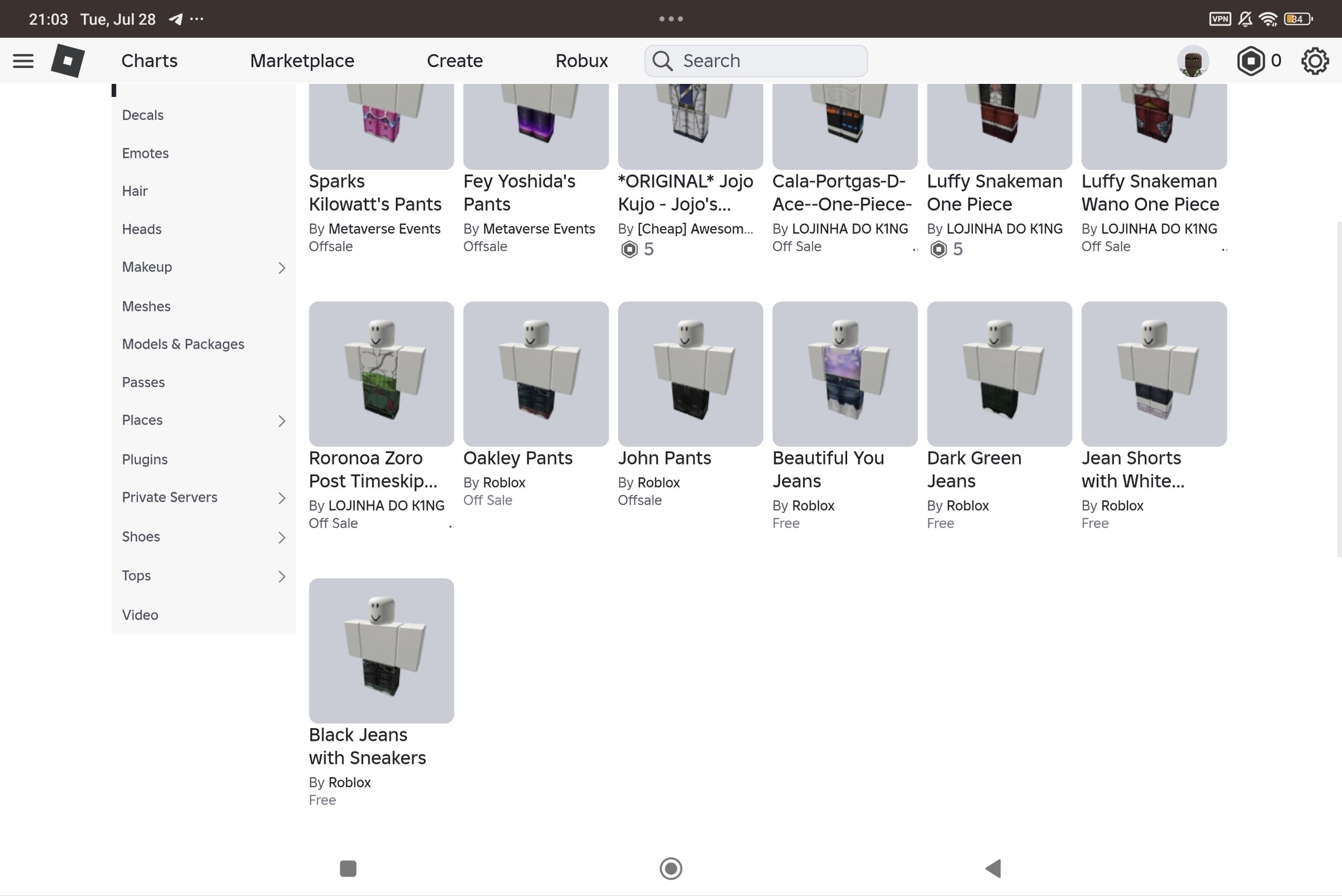Image resolution: width=1342 pixels, height=896 pixels.
Task: Expand the Makeup category chevron
Action: pyautogui.click(x=282, y=267)
